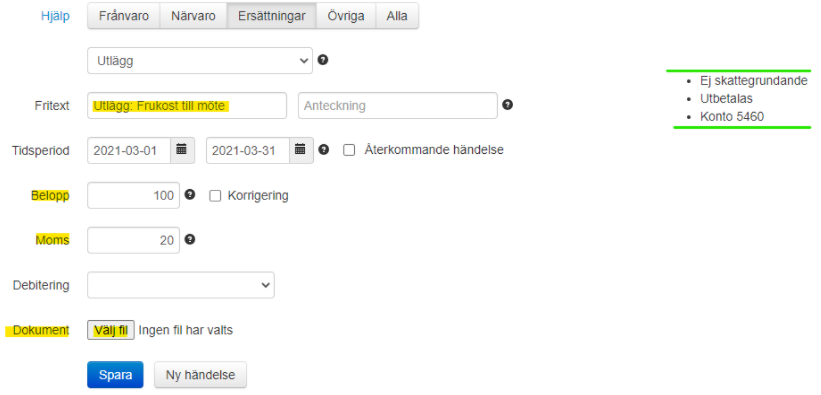
Task: Click the Ny händelse button
Action: [200, 375]
